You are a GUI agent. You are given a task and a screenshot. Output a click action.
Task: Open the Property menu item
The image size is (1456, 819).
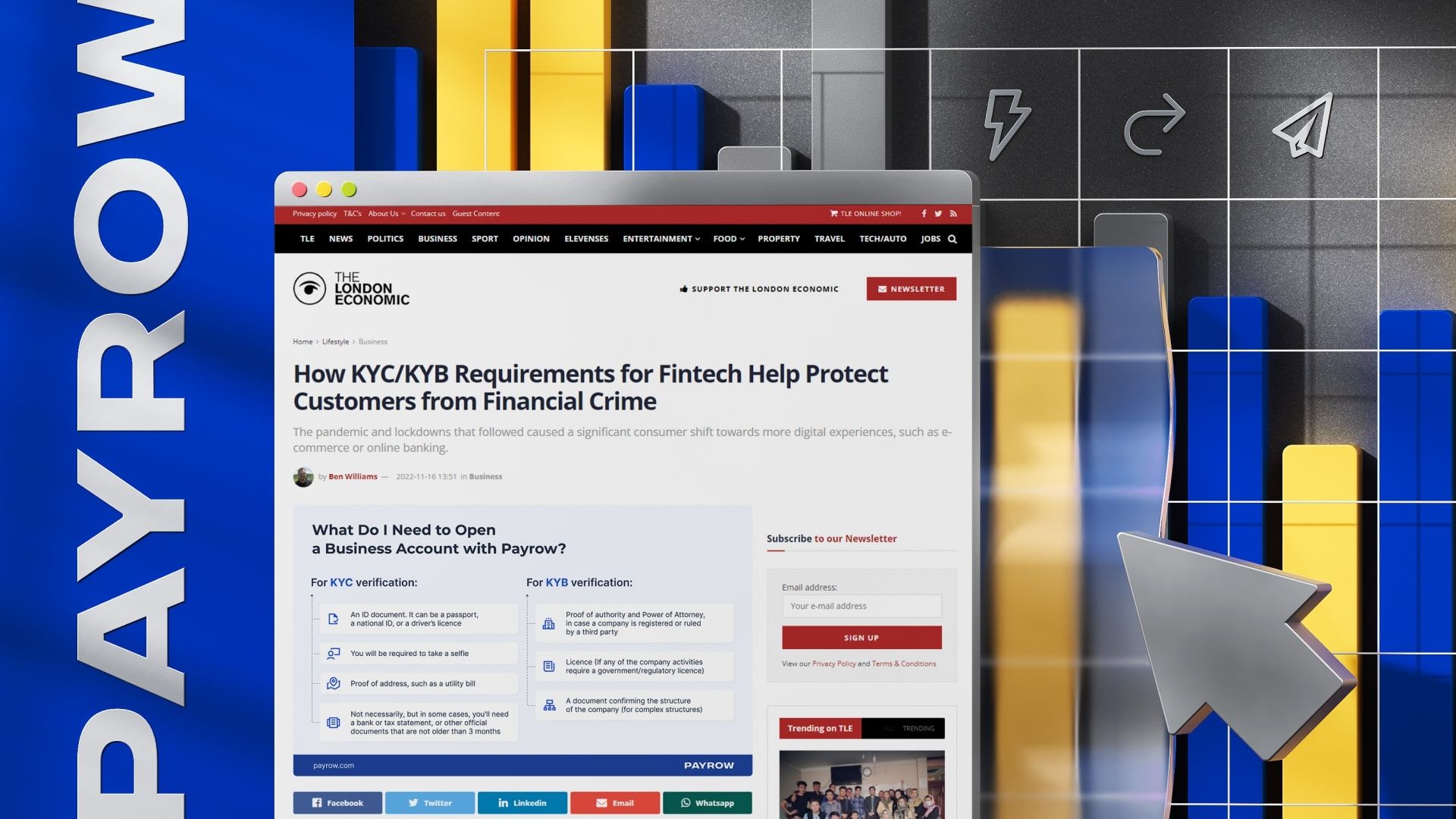click(x=779, y=239)
